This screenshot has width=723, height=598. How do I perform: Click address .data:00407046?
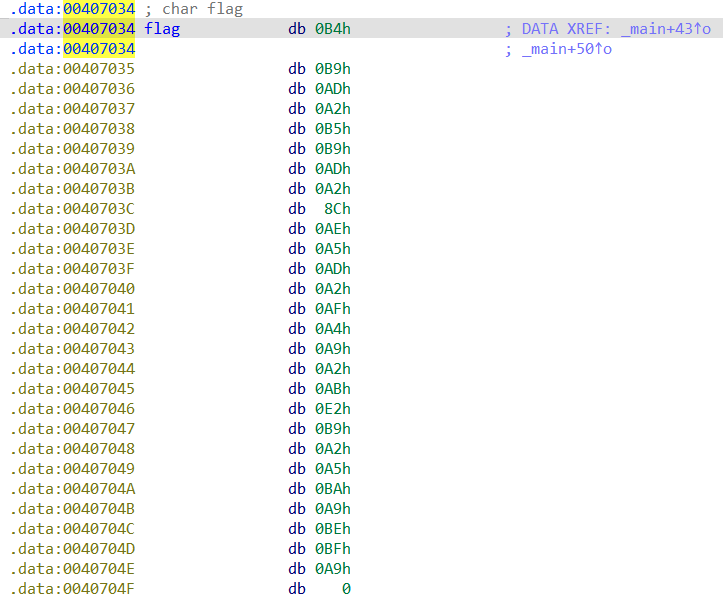point(72,409)
